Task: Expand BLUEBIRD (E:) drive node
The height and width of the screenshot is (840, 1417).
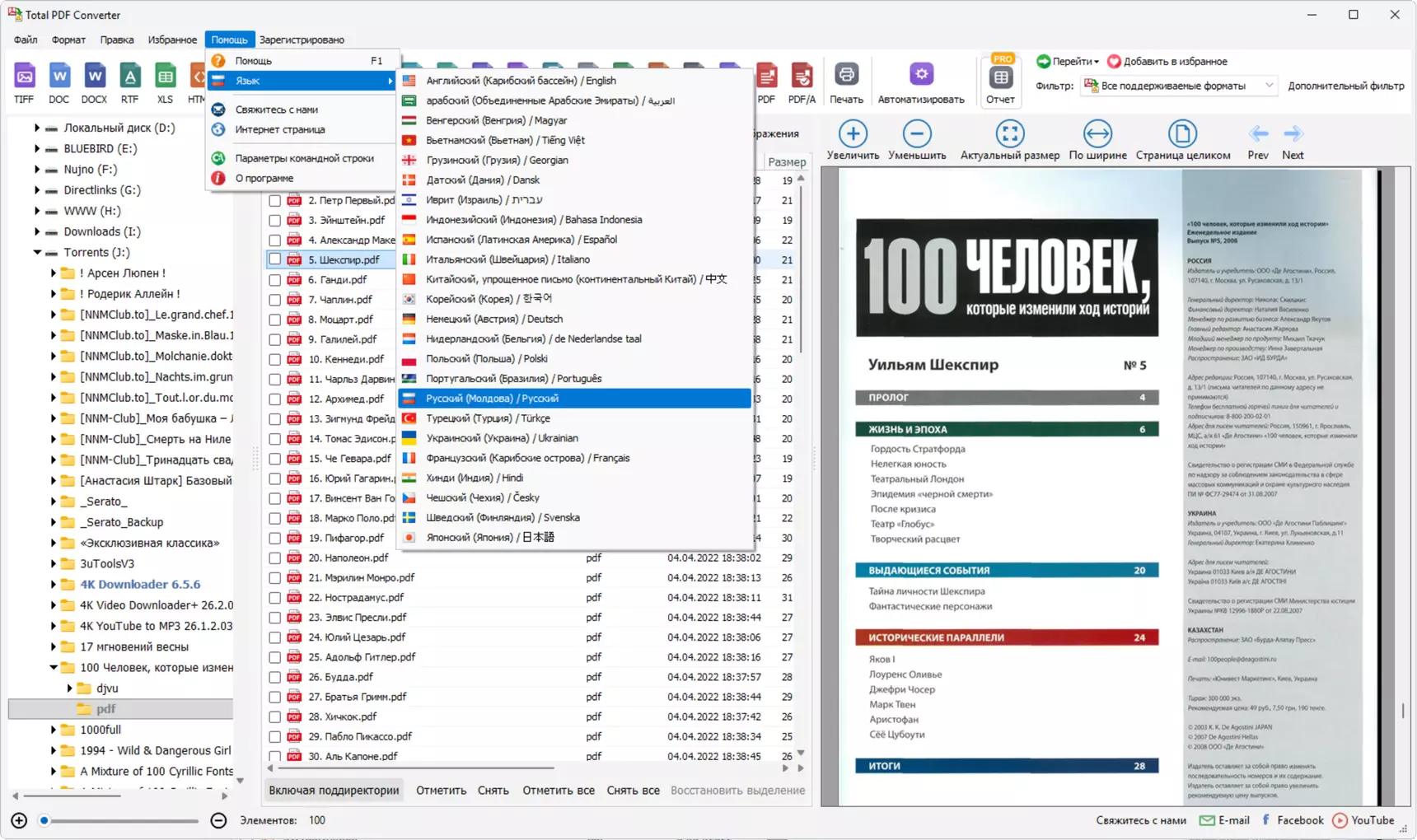Action: [x=36, y=148]
